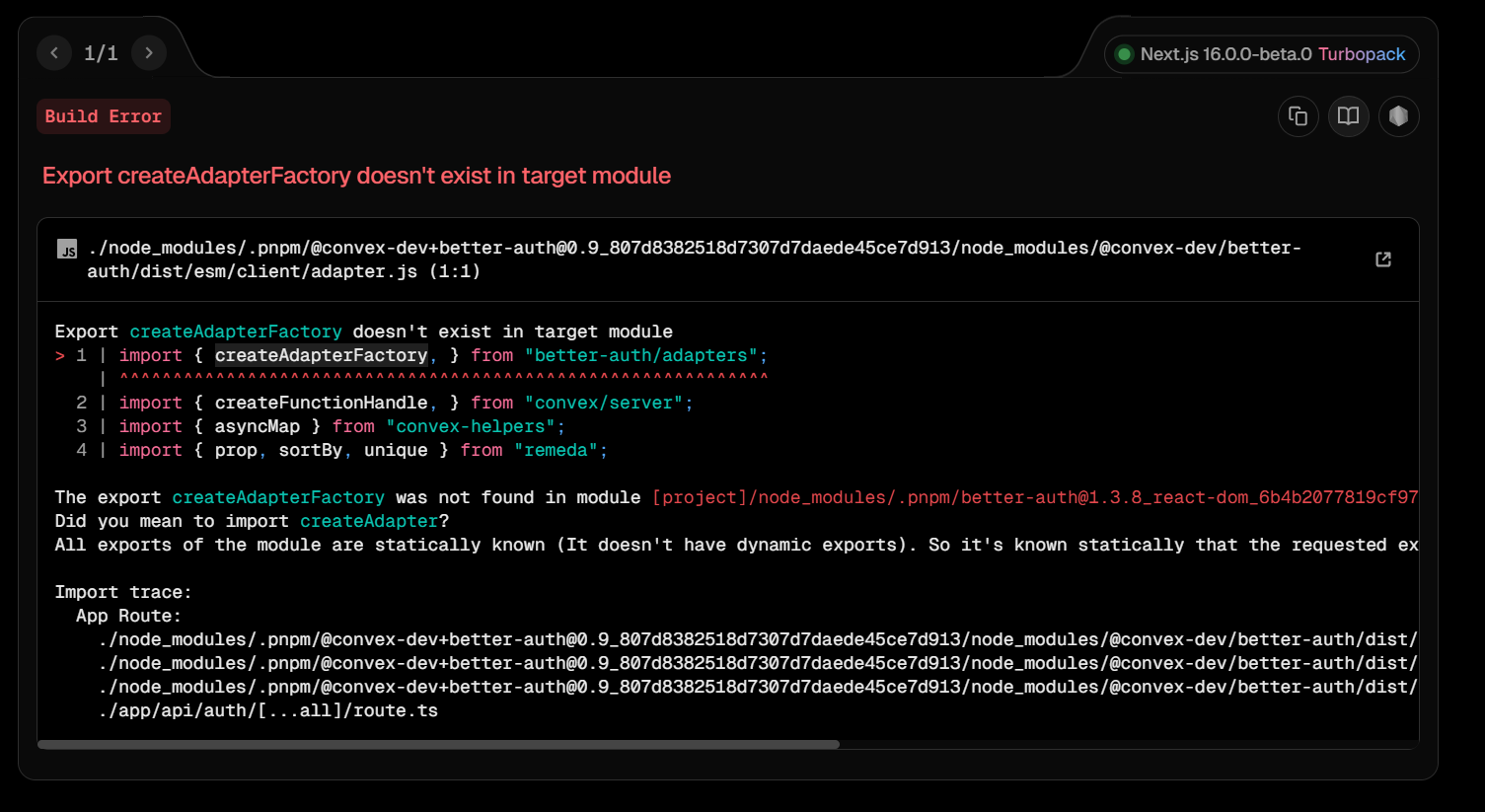
Task: Click the "convex/server" import string
Action: pos(604,403)
